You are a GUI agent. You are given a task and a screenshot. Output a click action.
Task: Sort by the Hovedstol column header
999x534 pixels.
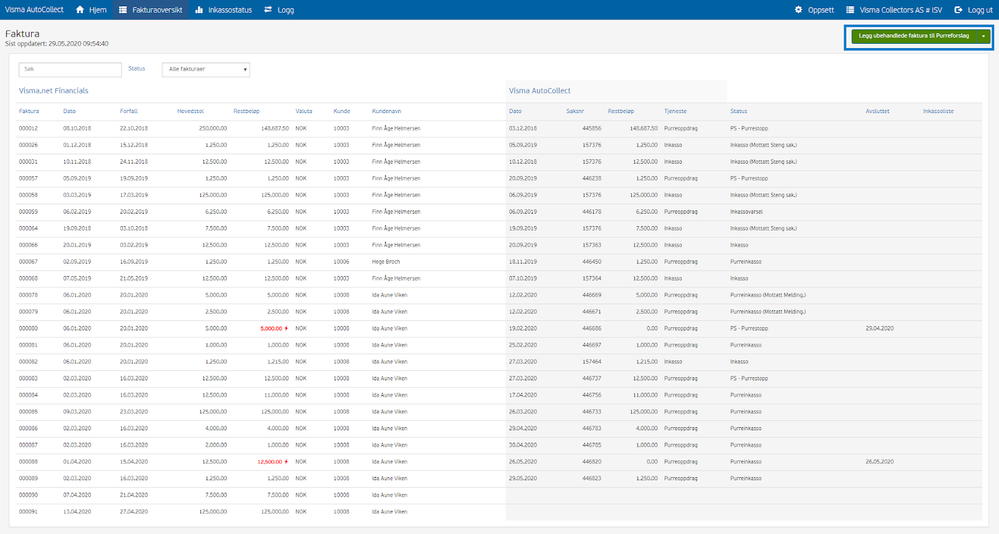[x=190, y=111]
